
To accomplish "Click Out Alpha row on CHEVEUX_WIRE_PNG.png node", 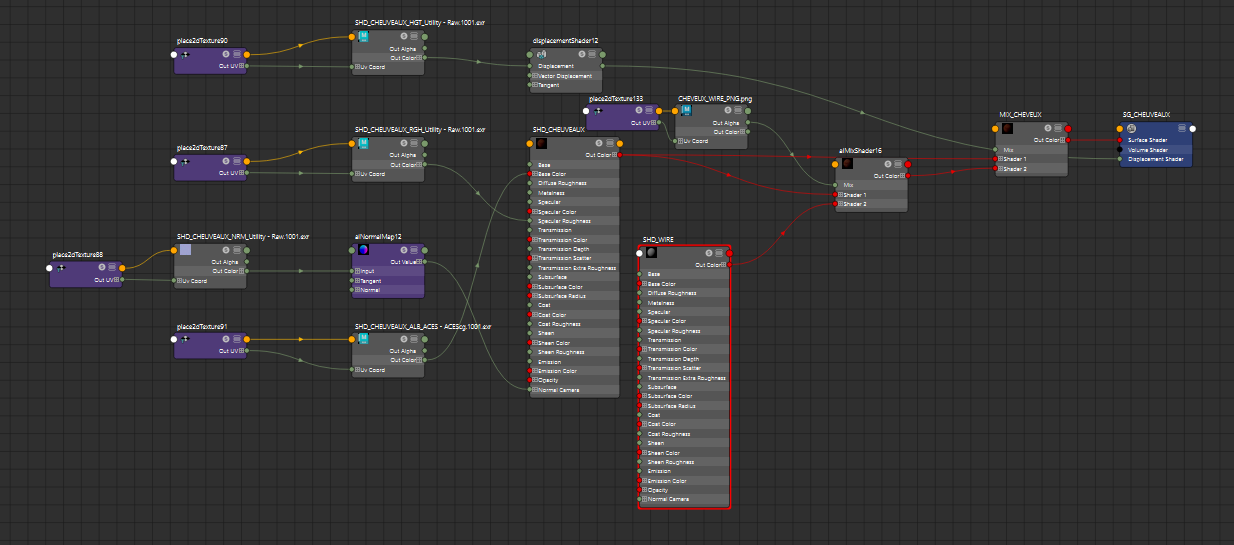I will pyautogui.click(x=711, y=123).
